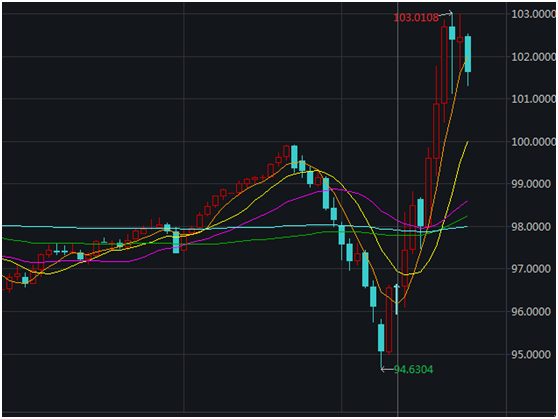Click the 103.0108 high price label

pyautogui.click(x=416, y=17)
